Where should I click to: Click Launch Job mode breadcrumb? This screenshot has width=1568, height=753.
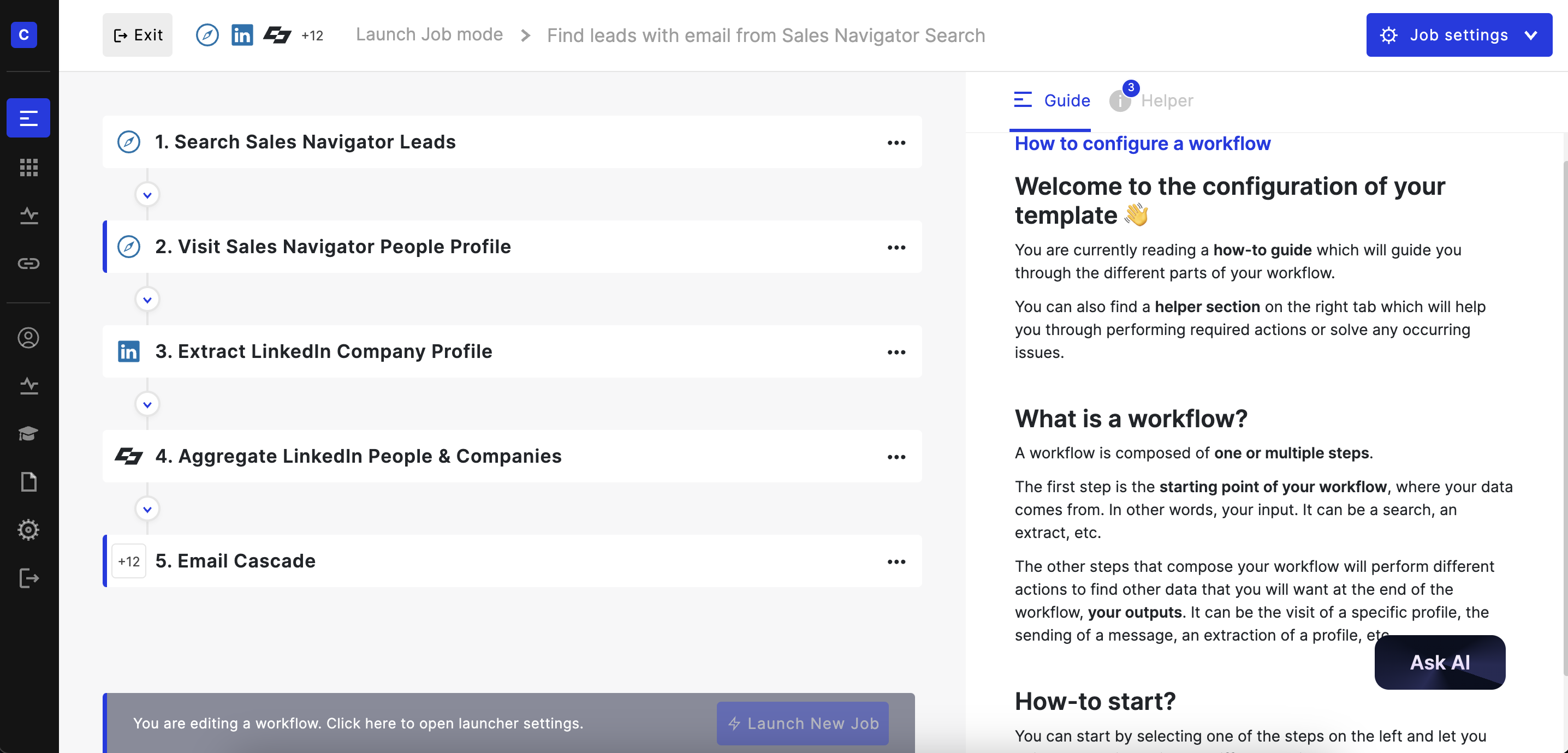(x=429, y=35)
